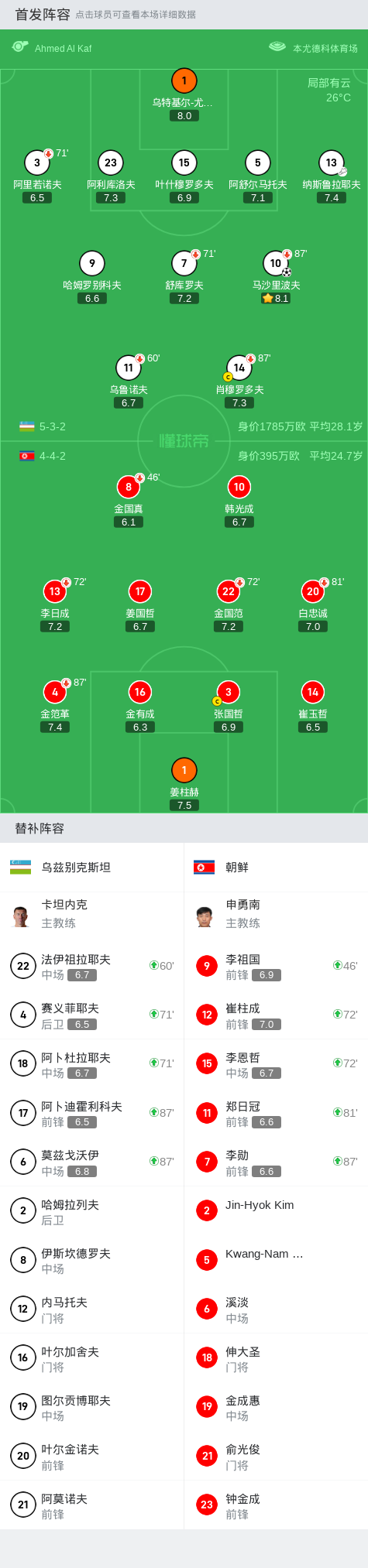
Task: Open 乌兹别克斯坦 team header
Action: point(92,868)
